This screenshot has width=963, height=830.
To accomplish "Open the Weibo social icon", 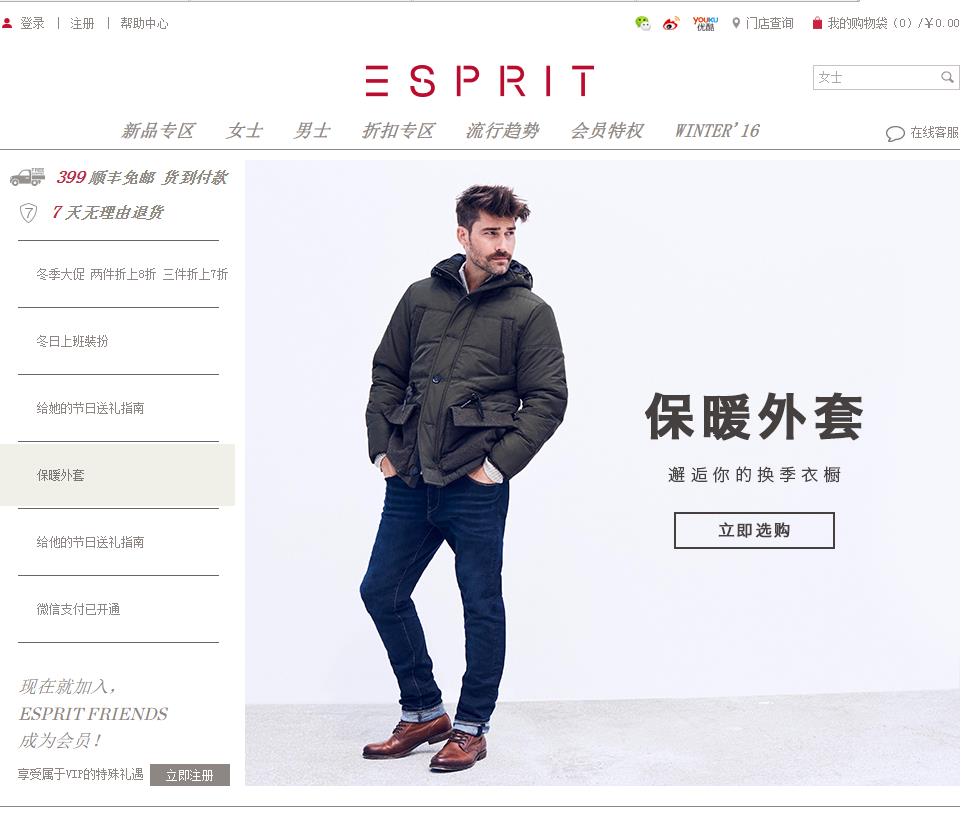I will point(671,23).
